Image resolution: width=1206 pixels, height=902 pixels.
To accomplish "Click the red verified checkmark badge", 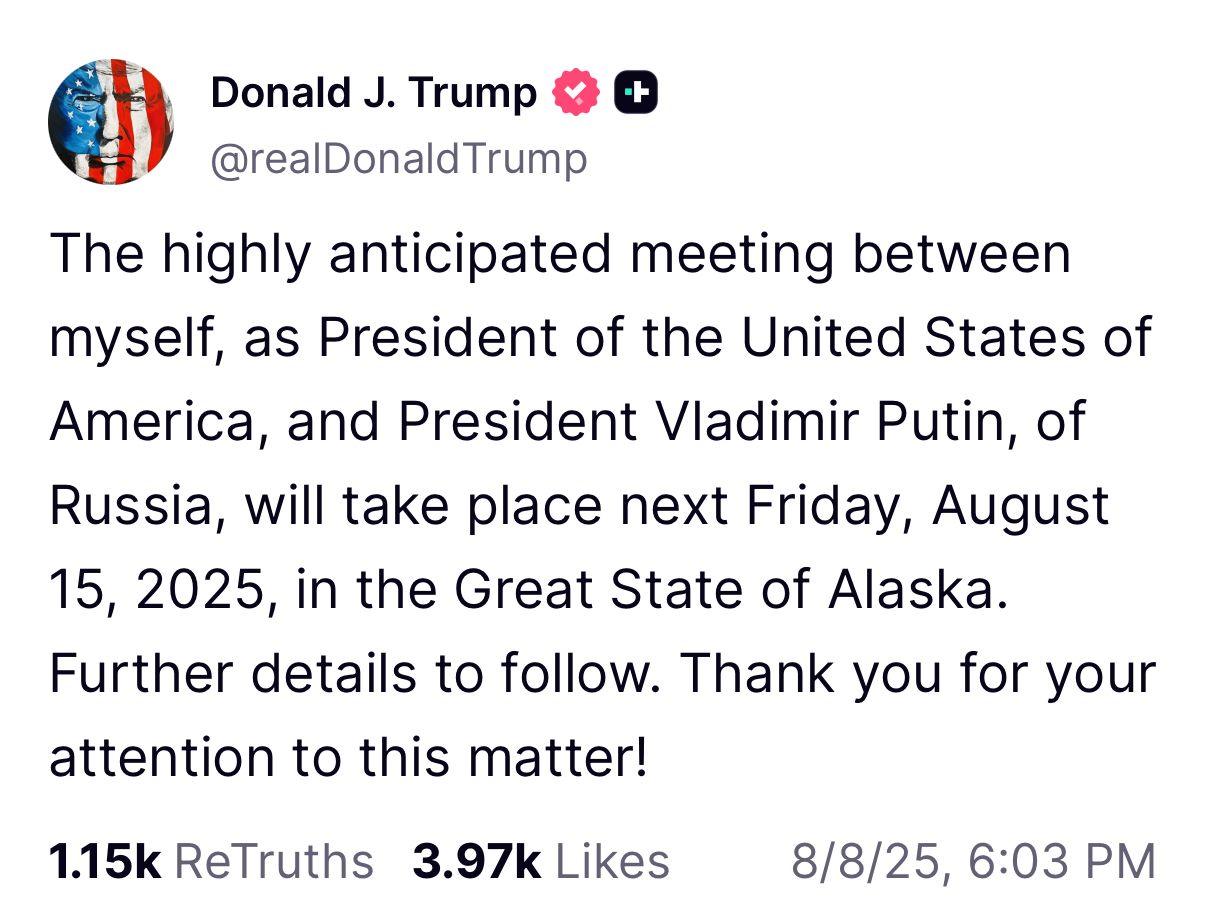I will click(578, 93).
